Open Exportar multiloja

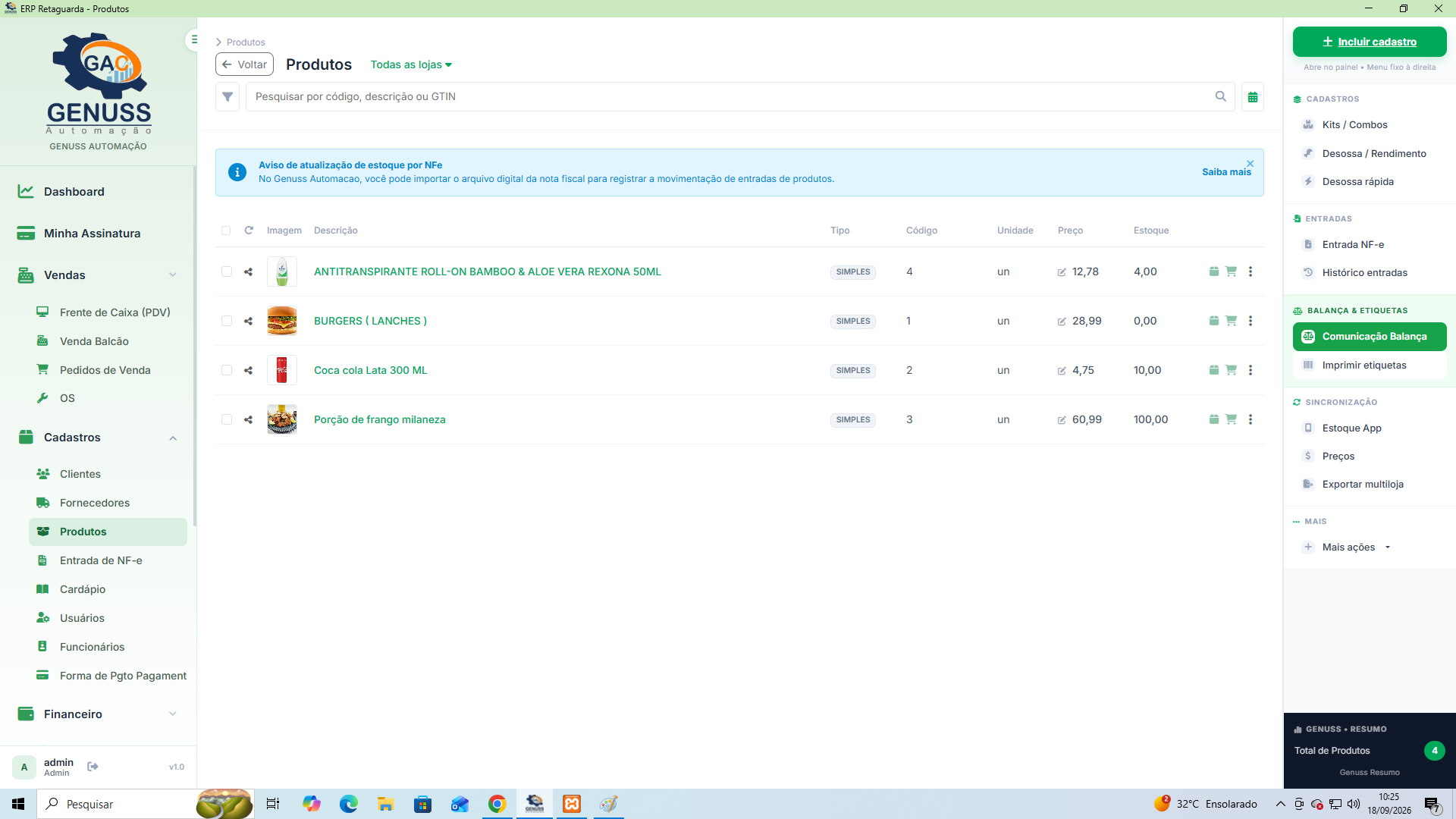point(1370,485)
